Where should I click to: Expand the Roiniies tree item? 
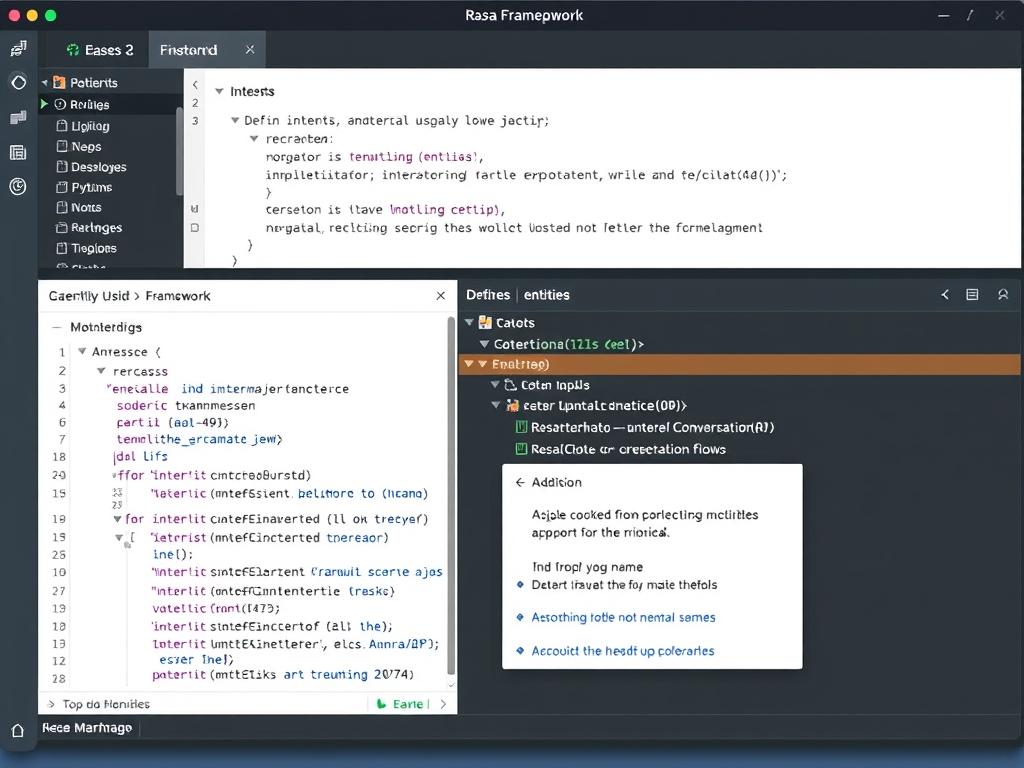click(x=44, y=104)
